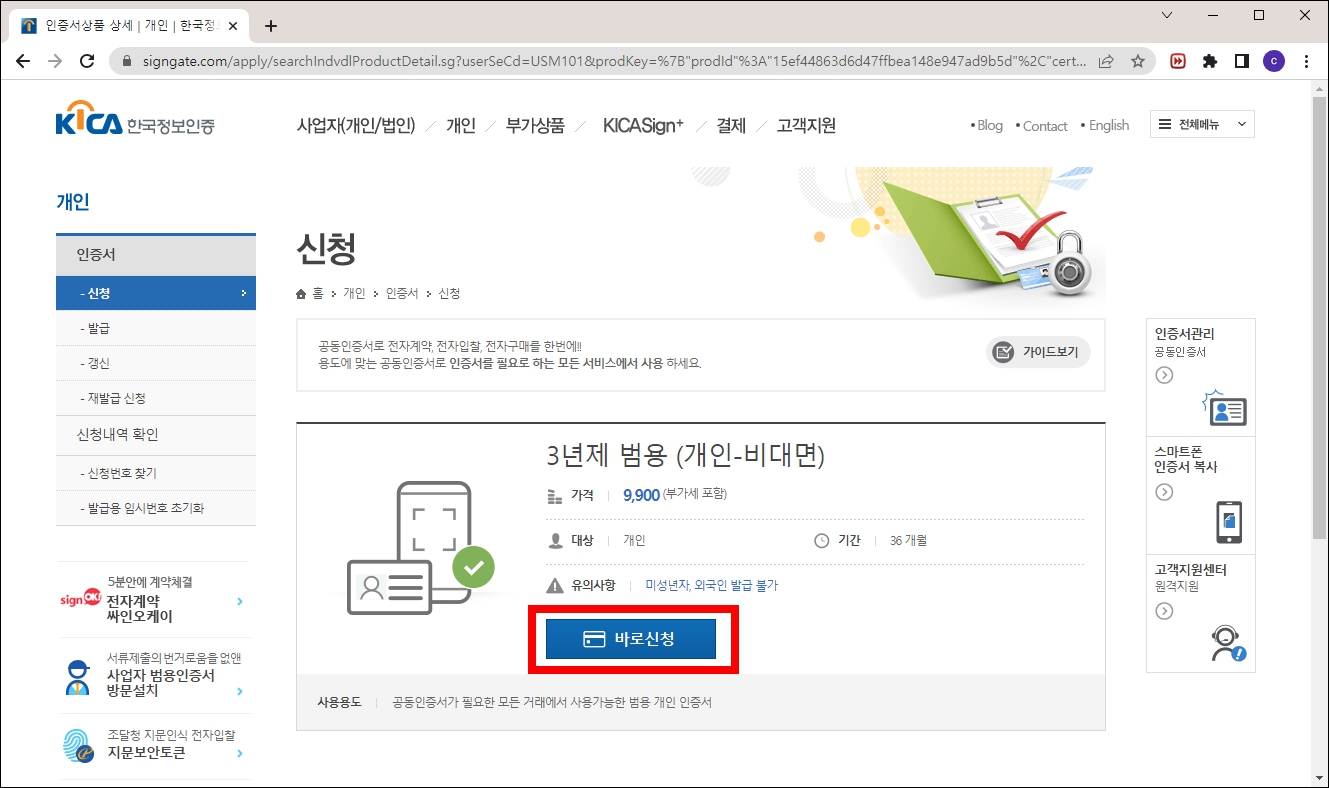This screenshot has width=1329, height=788.
Task: Switch the site language via the English link
Action: [x=1106, y=124]
